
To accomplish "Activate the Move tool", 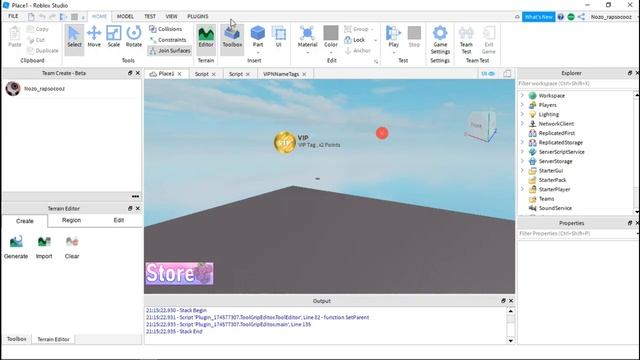I will (94, 37).
